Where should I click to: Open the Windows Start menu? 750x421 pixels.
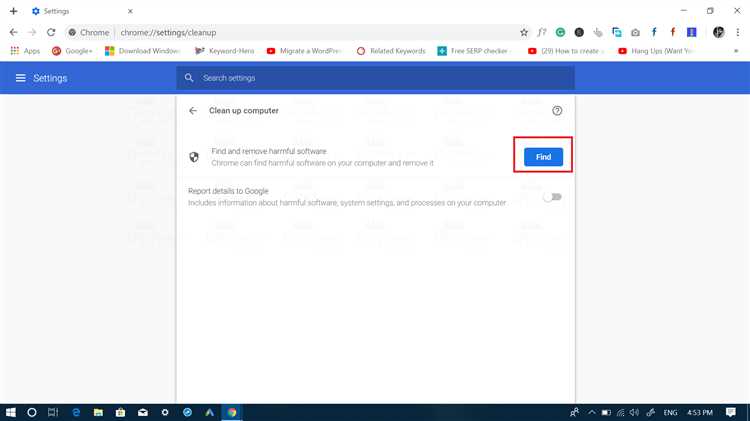point(11,412)
